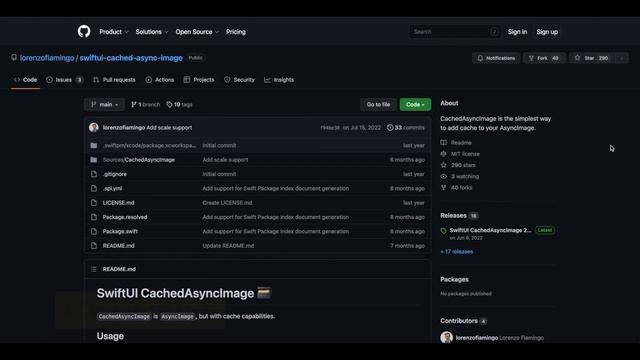Open lorenzofiamingo user profile link
Image resolution: width=640 pixels, height=360 pixels.
click(x=47, y=58)
